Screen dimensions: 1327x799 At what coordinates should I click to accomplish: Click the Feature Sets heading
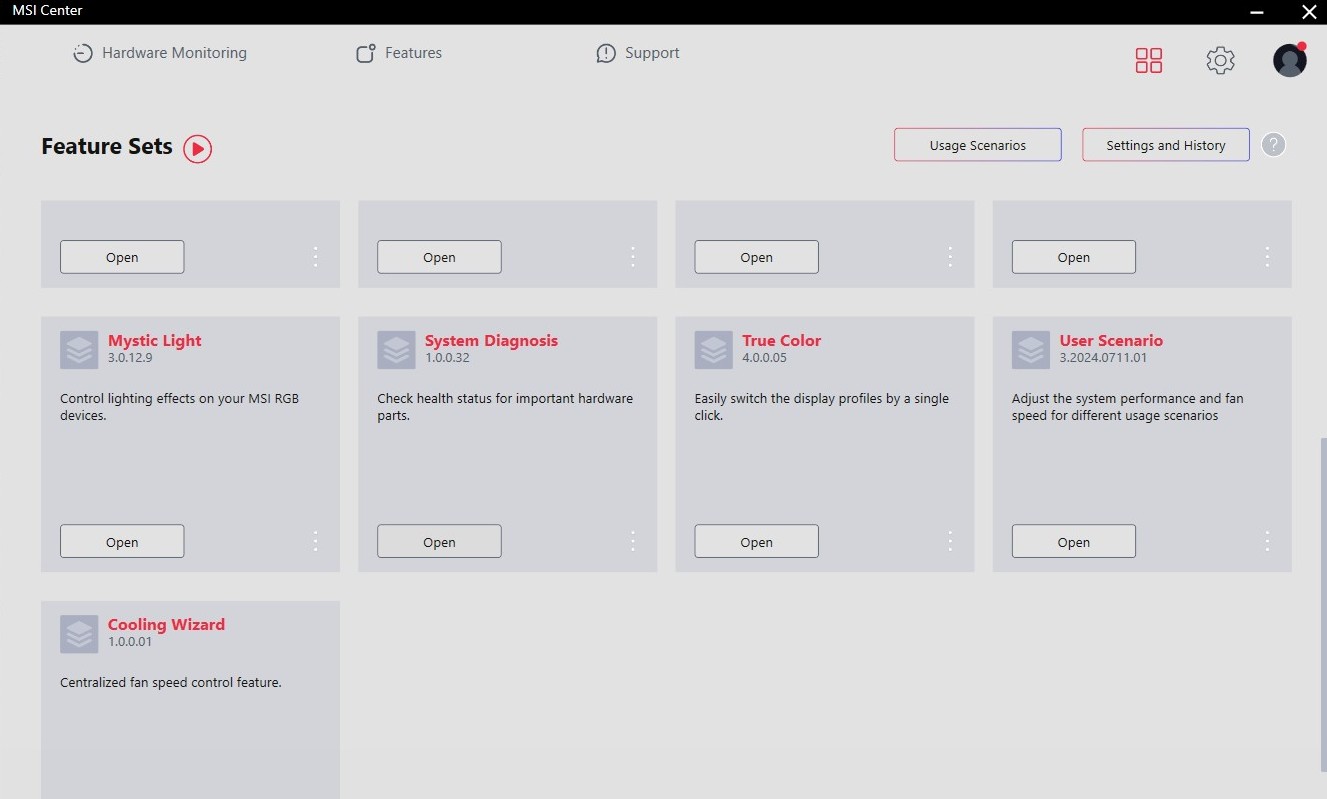(107, 146)
